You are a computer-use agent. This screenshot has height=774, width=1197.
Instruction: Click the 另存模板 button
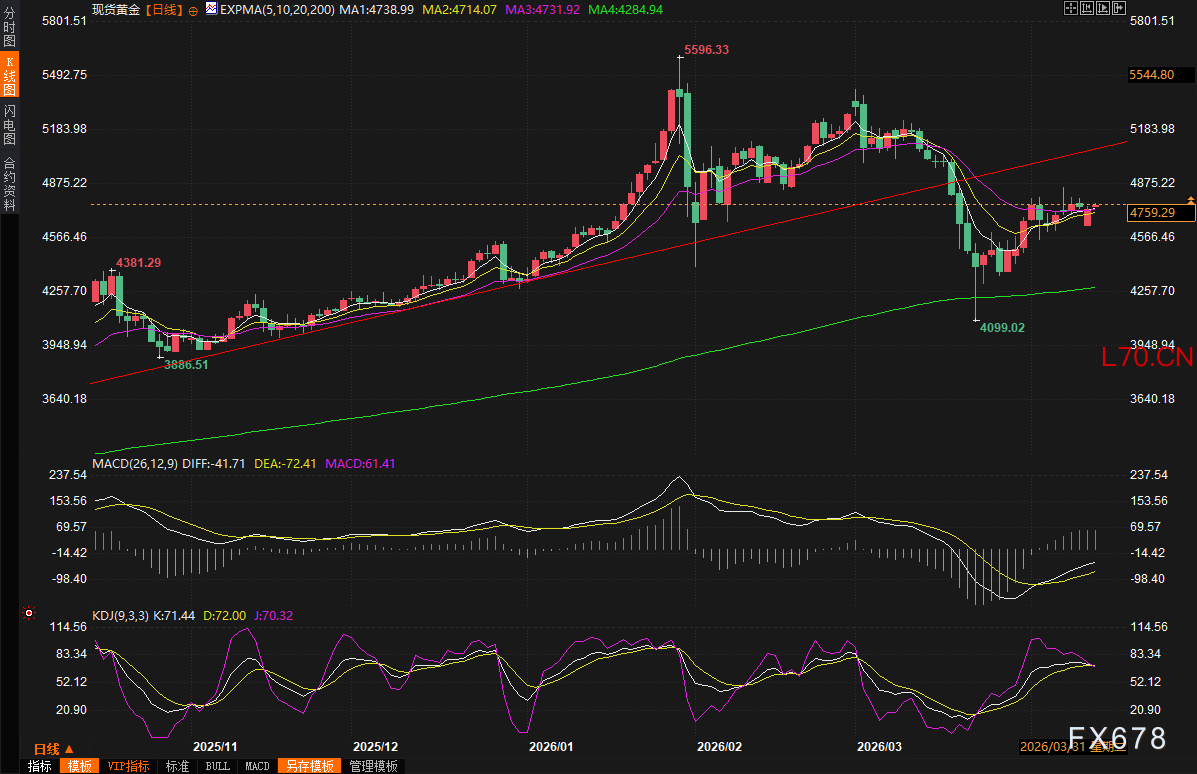tap(309, 766)
